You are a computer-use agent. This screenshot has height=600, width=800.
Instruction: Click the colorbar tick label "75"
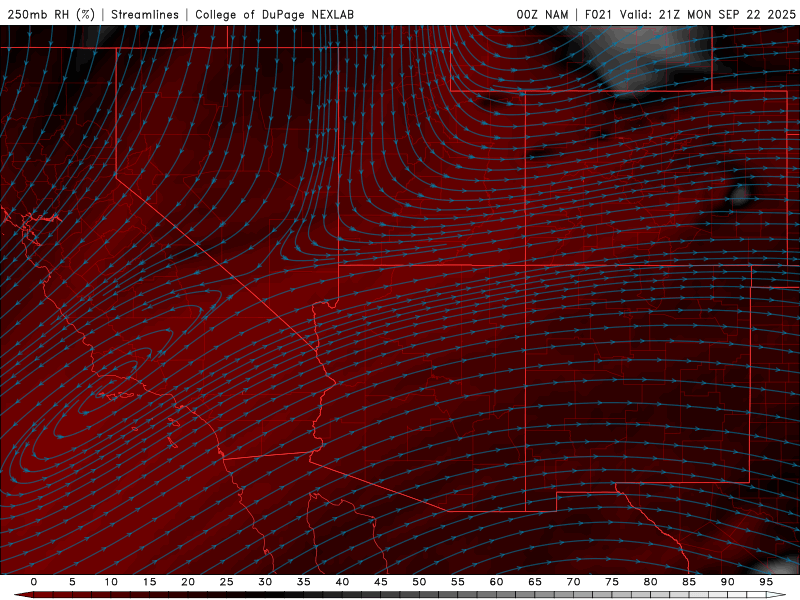tap(612, 582)
